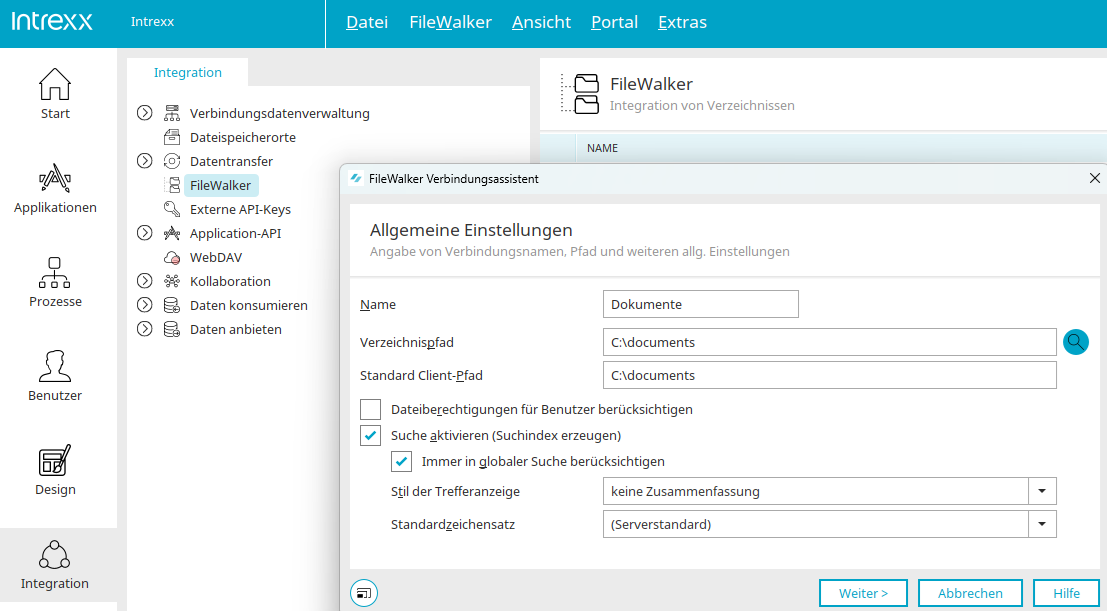The image size is (1107, 611).
Task: Open the Start module in sidebar
Action: [x=55, y=93]
